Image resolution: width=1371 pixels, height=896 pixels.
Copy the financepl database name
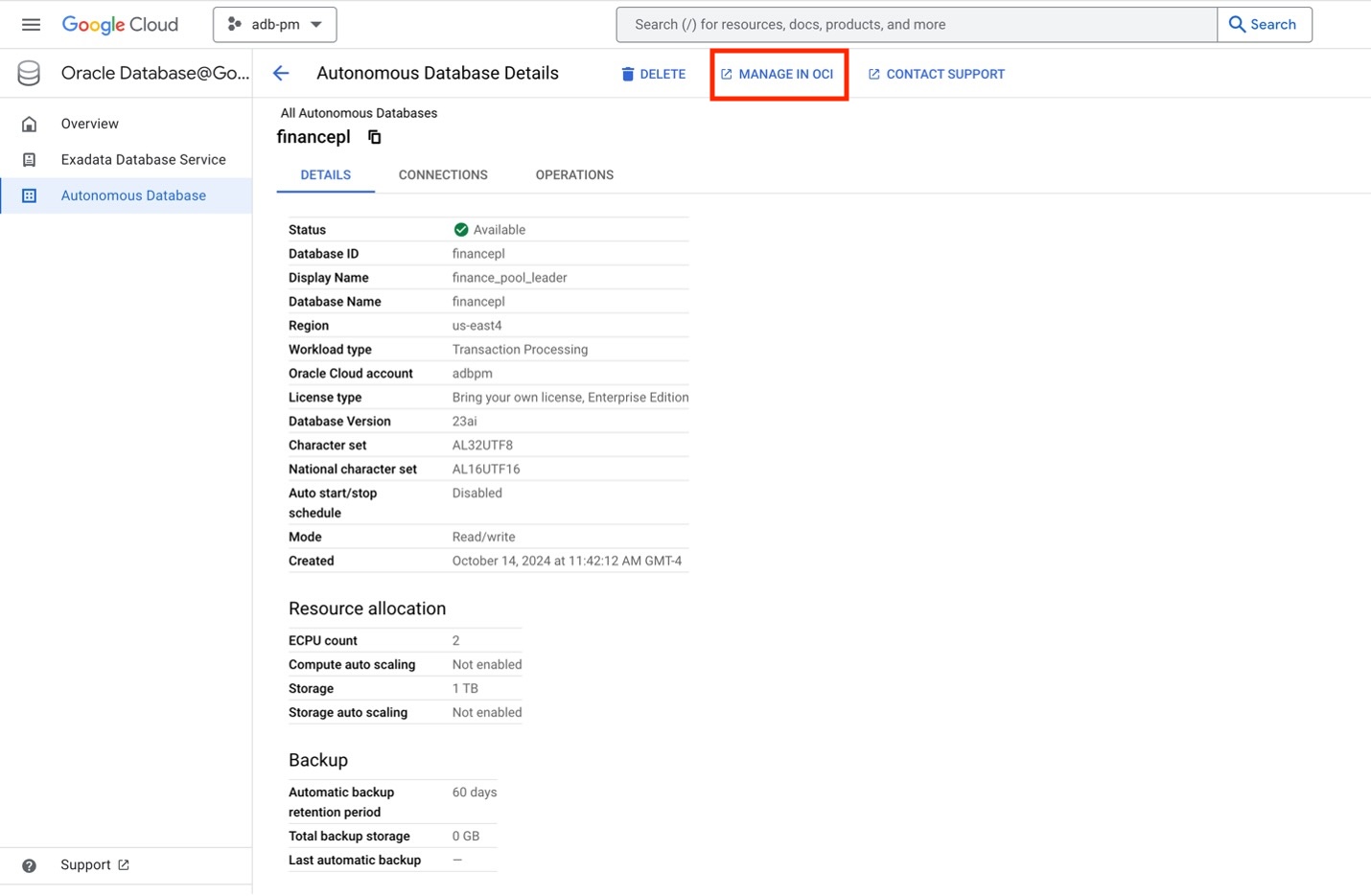374,136
